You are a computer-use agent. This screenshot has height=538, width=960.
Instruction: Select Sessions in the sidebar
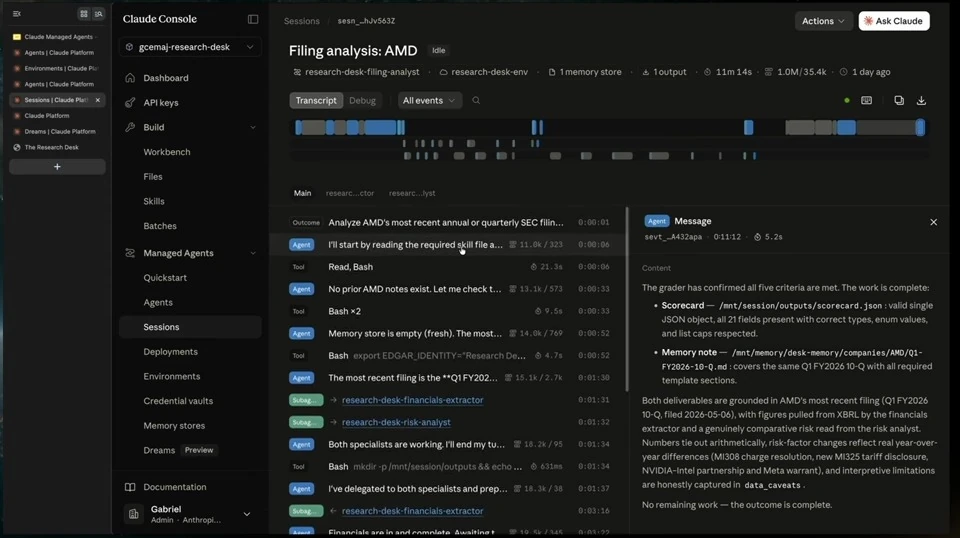tap(190, 327)
